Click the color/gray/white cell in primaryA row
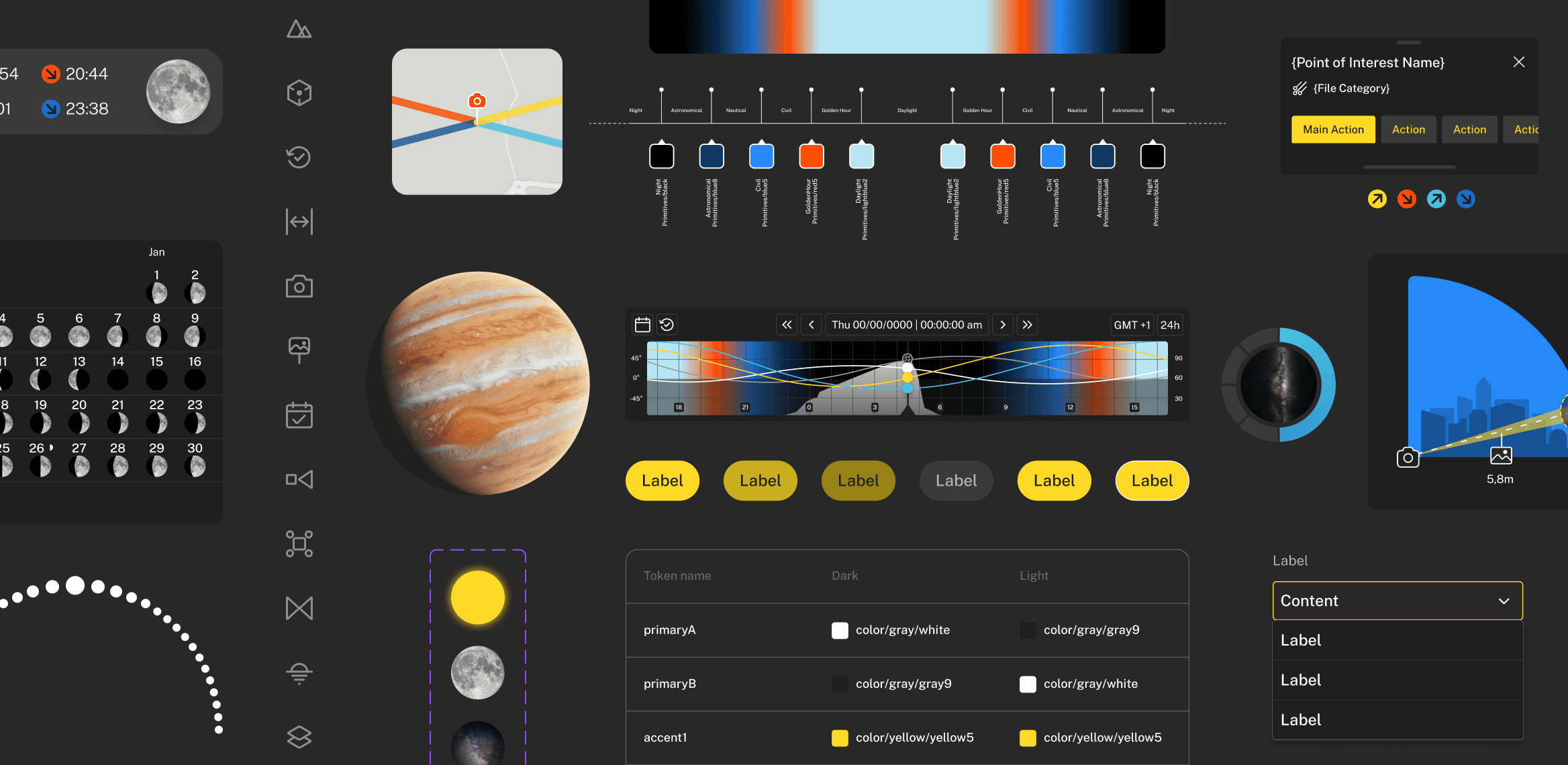The width and height of the screenshot is (1568, 765). 891,630
